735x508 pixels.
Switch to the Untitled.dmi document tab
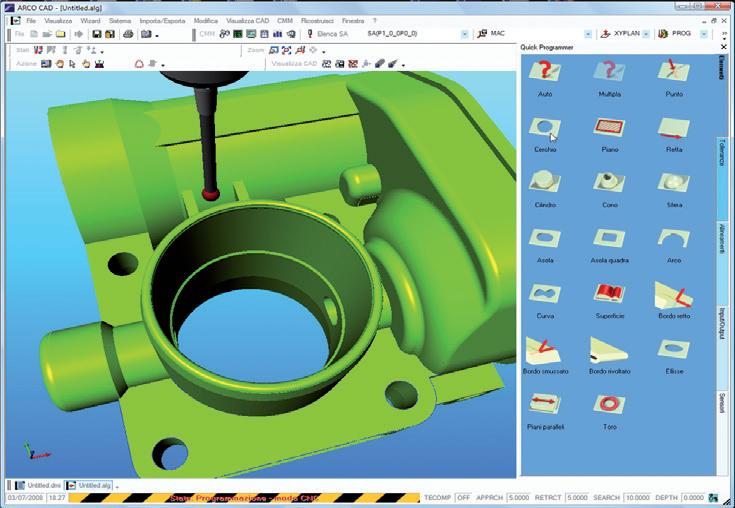38,485
